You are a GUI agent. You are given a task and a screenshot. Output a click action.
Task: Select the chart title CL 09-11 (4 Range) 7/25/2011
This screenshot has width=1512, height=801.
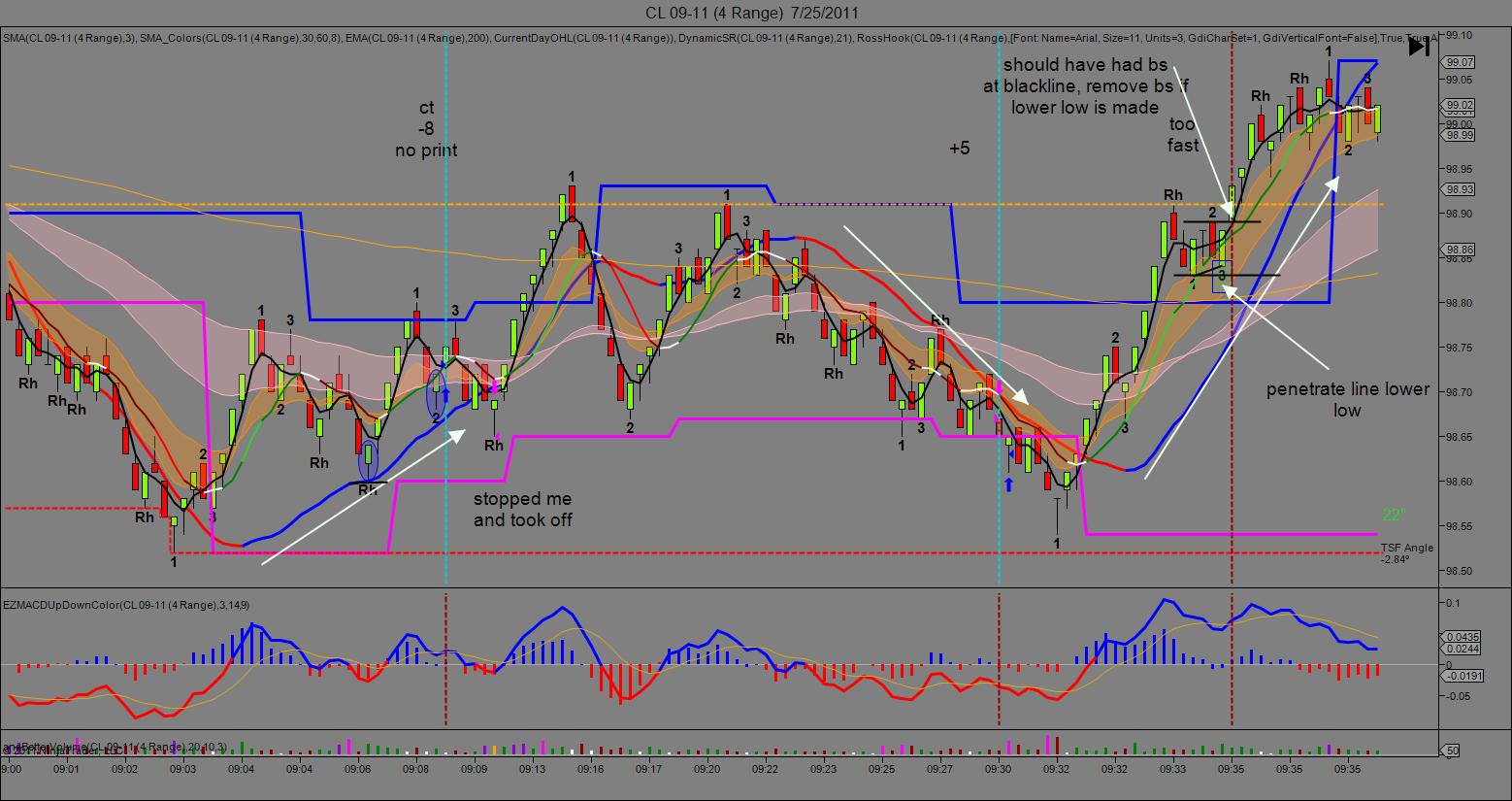[752, 13]
